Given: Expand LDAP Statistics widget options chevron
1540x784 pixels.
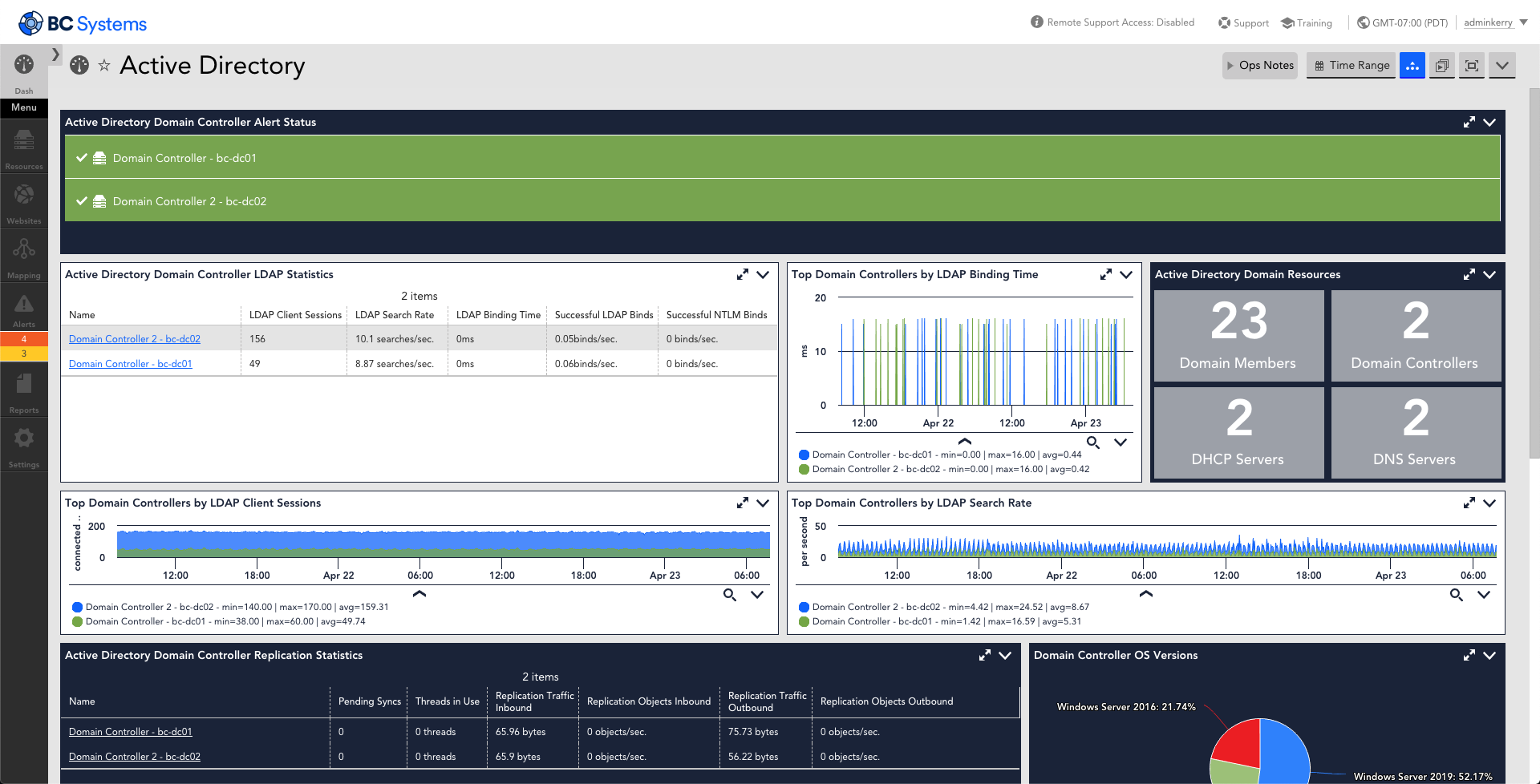Looking at the screenshot, I should pyautogui.click(x=763, y=275).
